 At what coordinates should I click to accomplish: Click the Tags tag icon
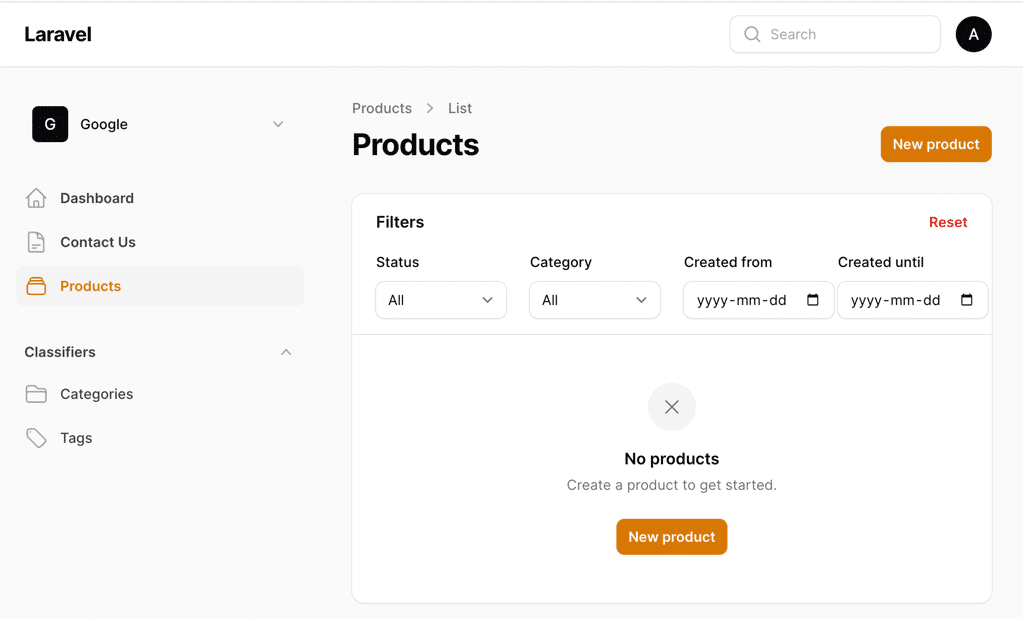point(36,437)
